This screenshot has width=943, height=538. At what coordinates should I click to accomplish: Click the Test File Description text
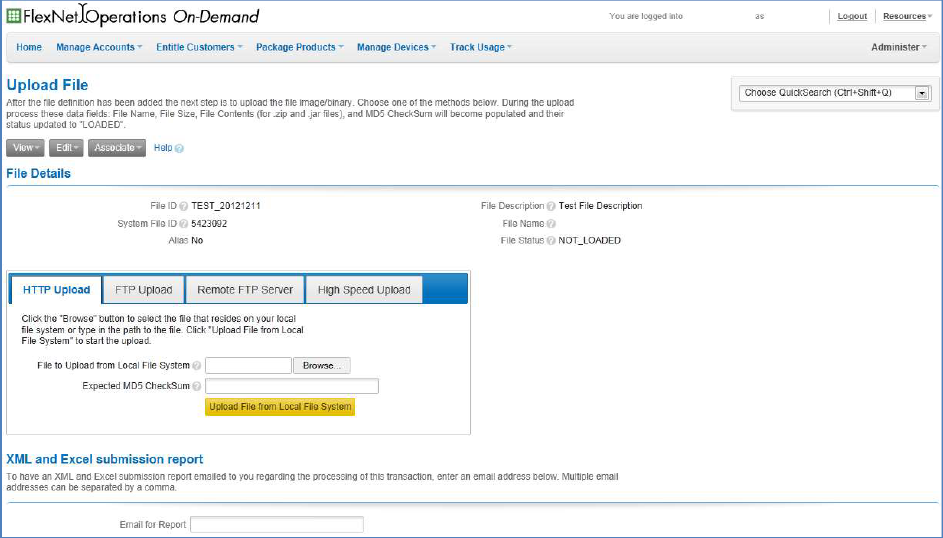(x=600, y=206)
